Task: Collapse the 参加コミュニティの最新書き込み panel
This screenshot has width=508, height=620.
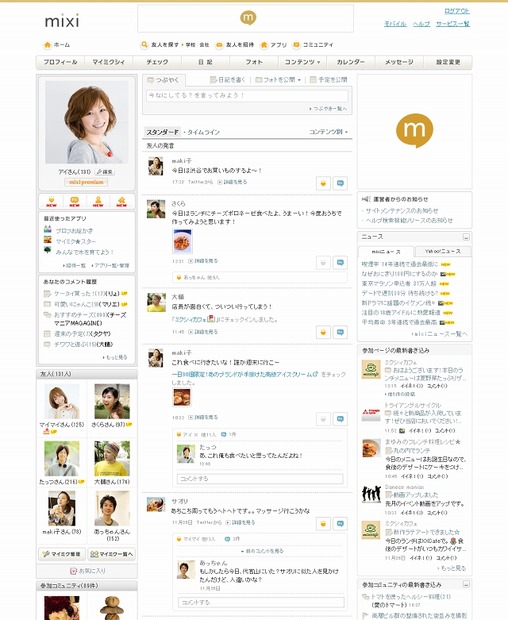Action: click(x=466, y=584)
